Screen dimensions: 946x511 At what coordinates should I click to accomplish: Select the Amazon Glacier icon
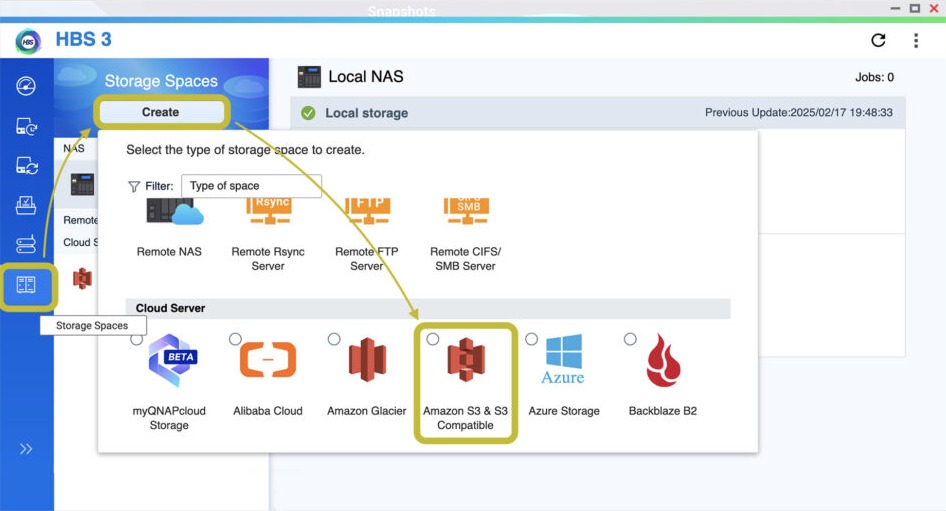click(367, 360)
